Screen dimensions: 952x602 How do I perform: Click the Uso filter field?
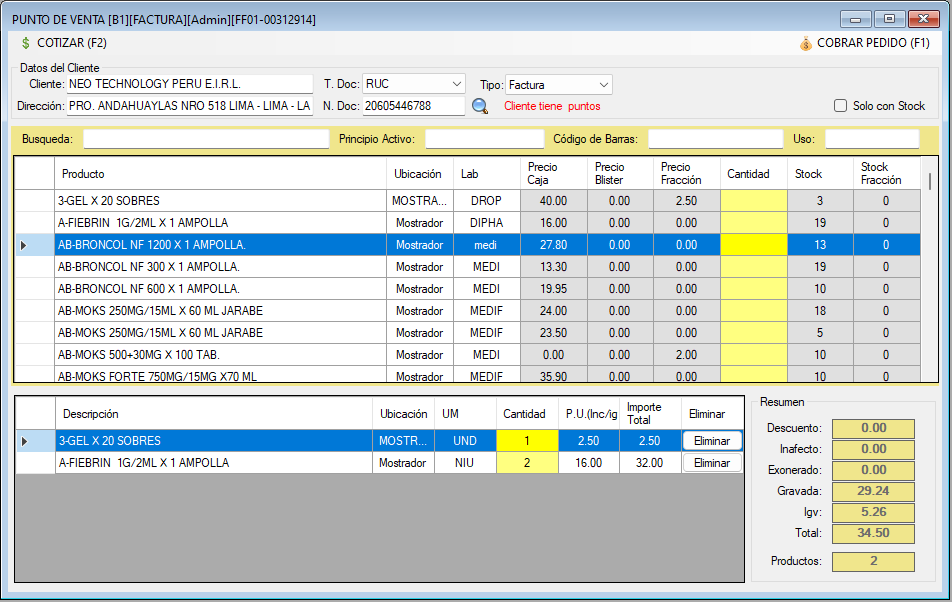871,139
